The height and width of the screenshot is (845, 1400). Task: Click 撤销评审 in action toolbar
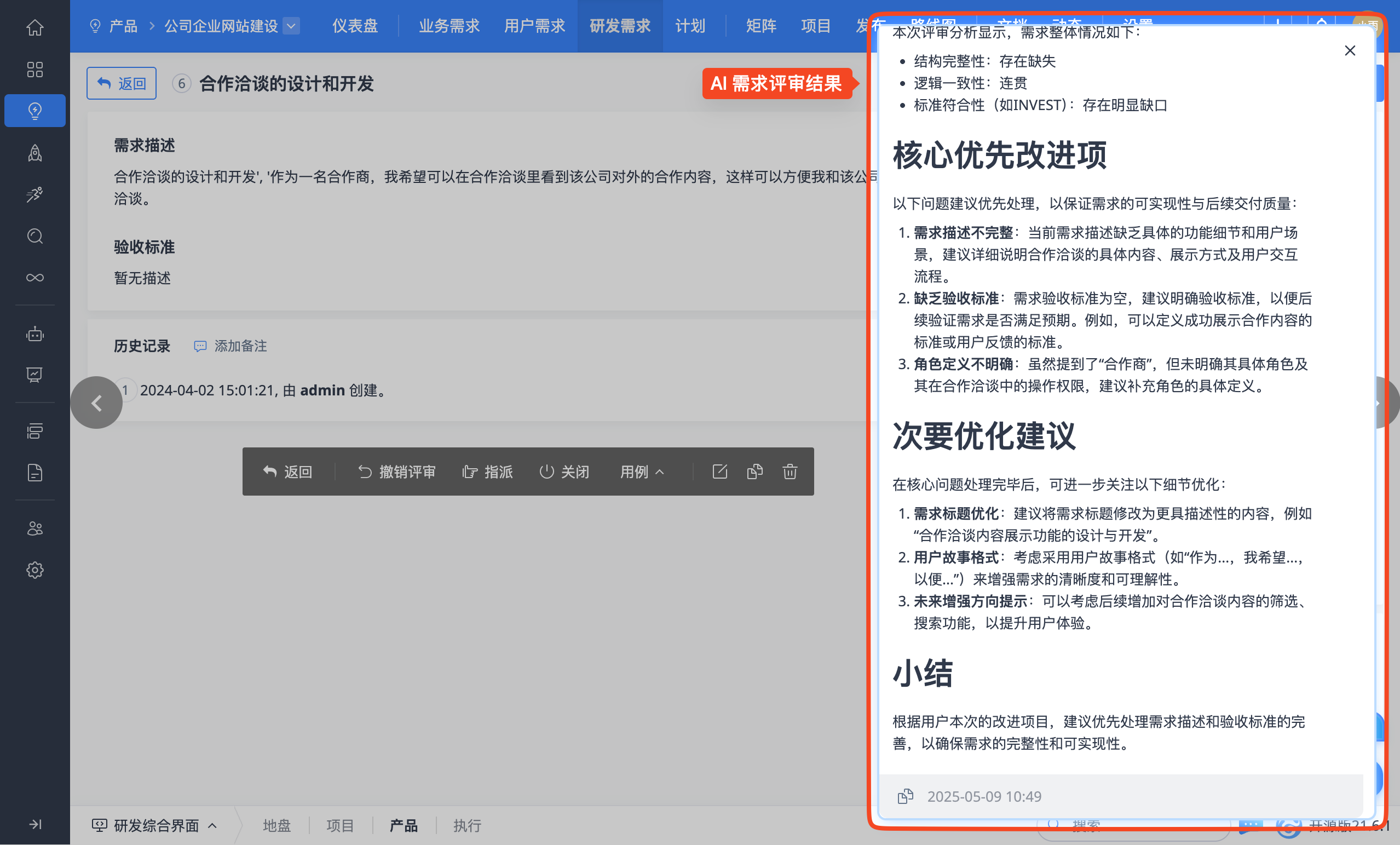tap(396, 472)
